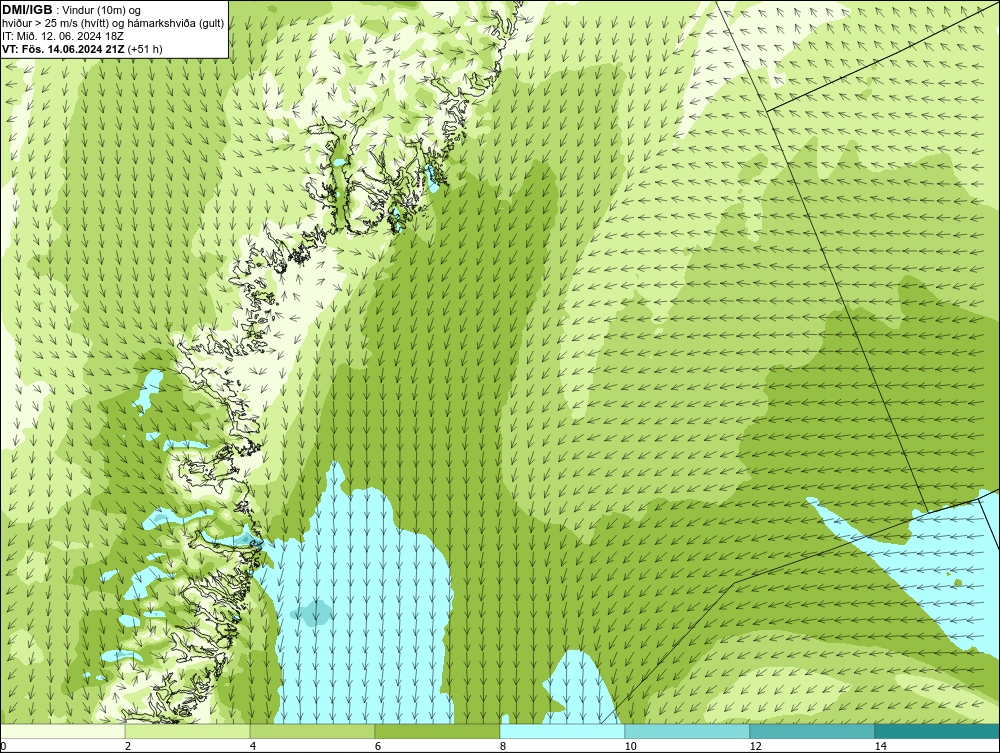Select the 10–12 m/s cyan legend swatch
This screenshot has height=753, width=1000.
click(688, 731)
